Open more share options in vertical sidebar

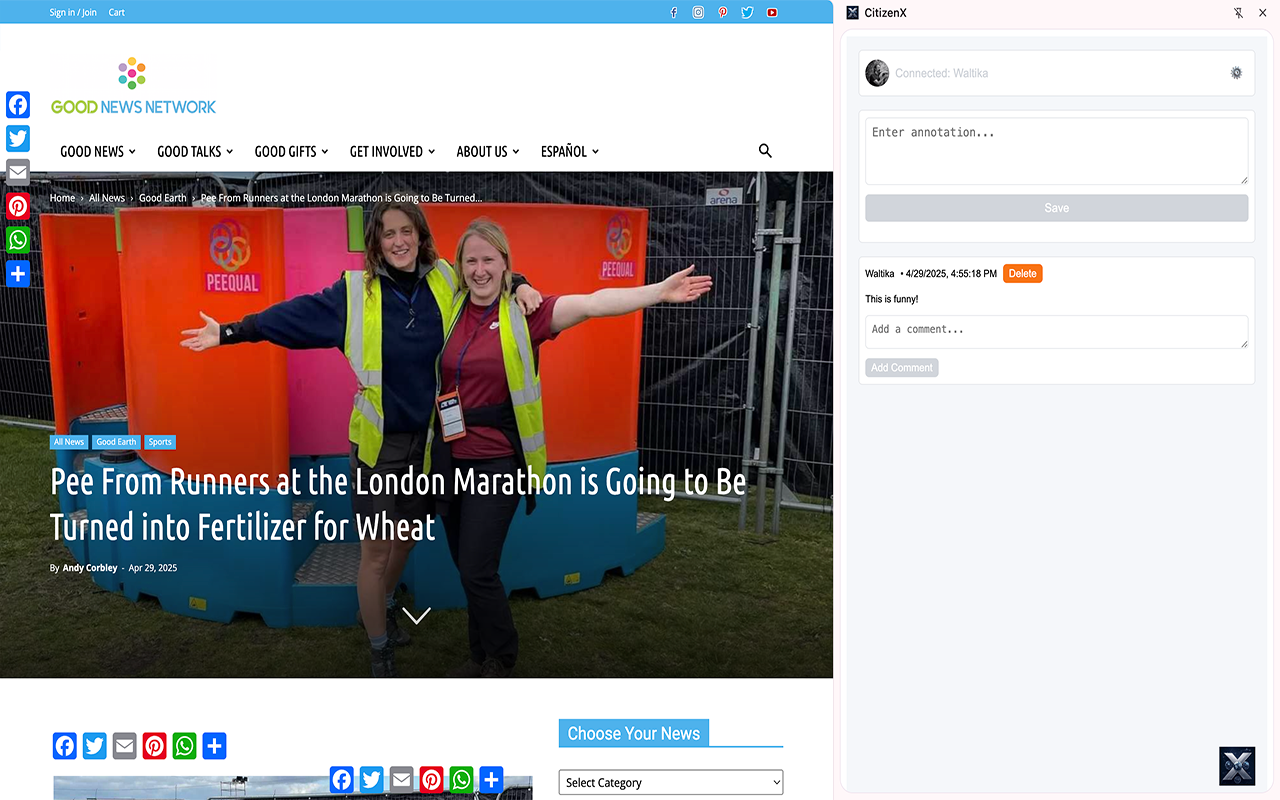coord(18,274)
